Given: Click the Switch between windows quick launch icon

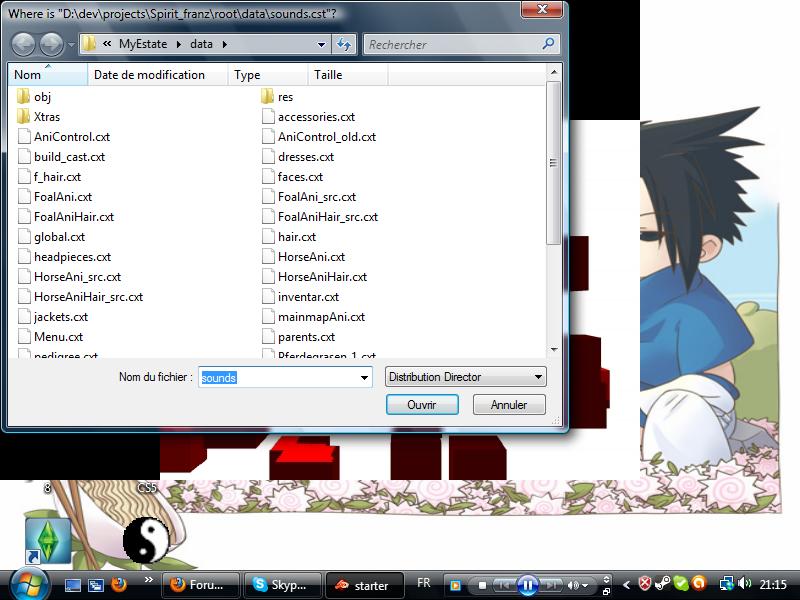Looking at the screenshot, I should point(96,585).
